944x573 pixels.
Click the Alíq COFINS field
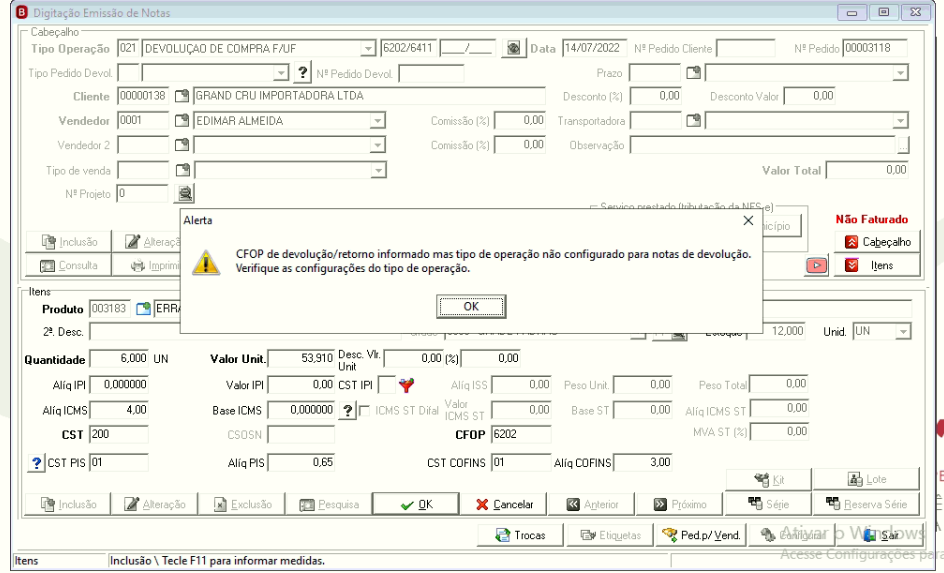click(642, 463)
